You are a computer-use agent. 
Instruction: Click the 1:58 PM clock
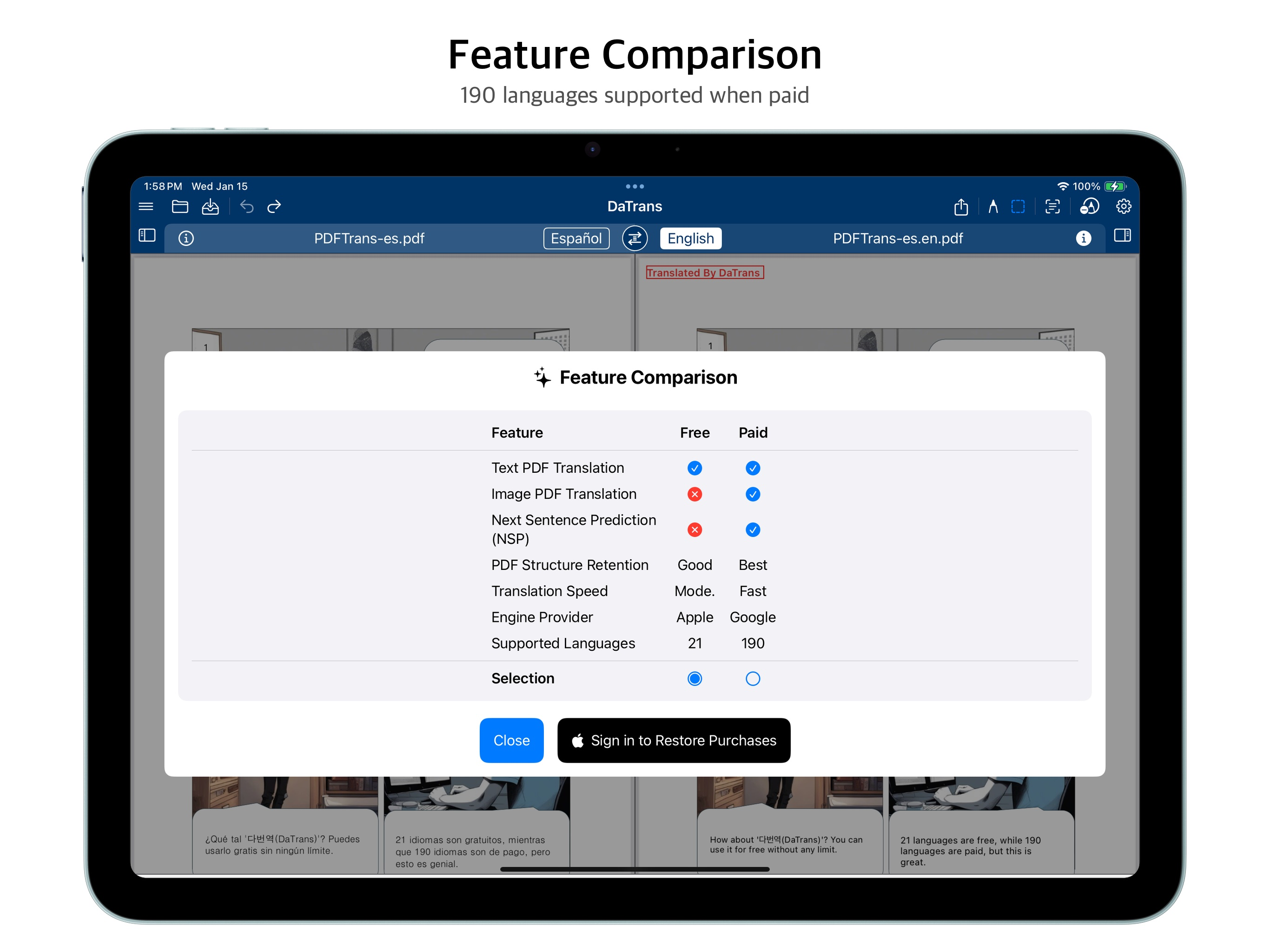click(x=163, y=186)
